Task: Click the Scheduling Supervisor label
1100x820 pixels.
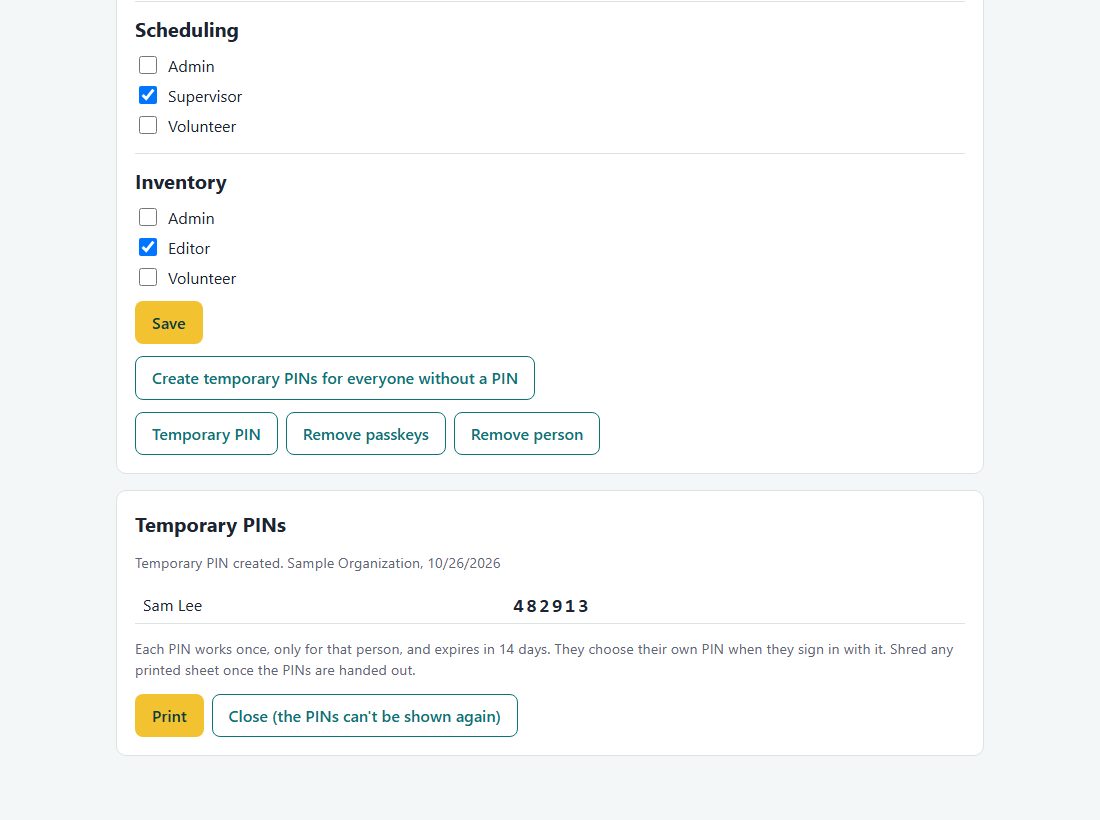Action: point(205,97)
